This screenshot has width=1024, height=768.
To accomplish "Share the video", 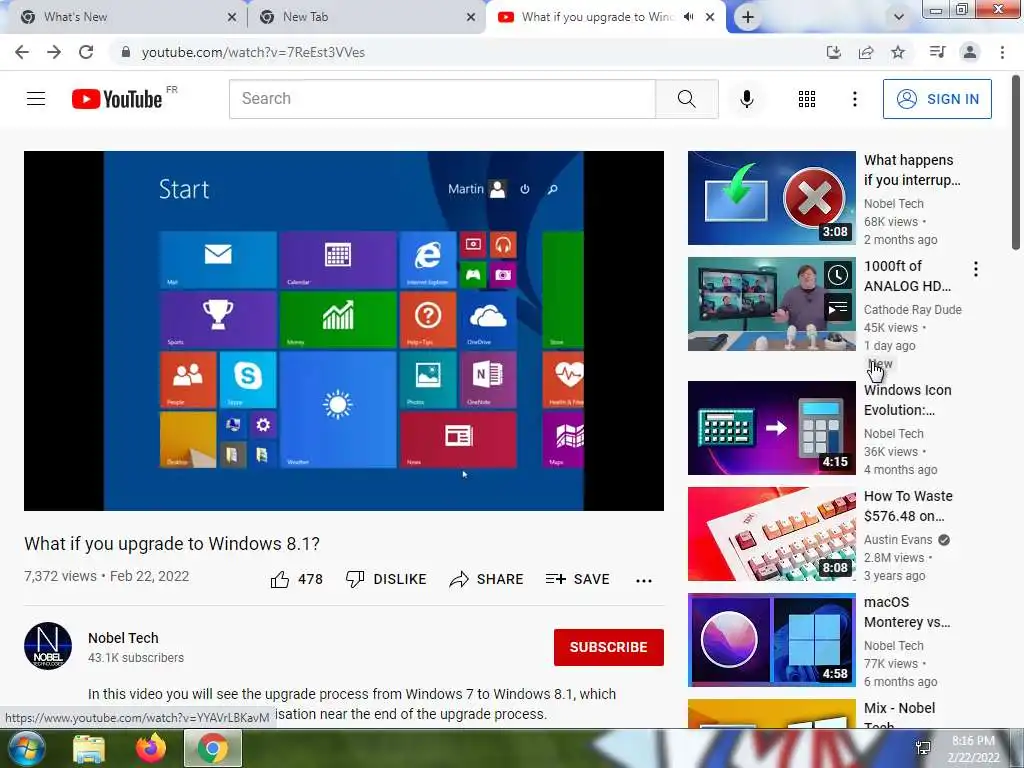I will click(487, 579).
